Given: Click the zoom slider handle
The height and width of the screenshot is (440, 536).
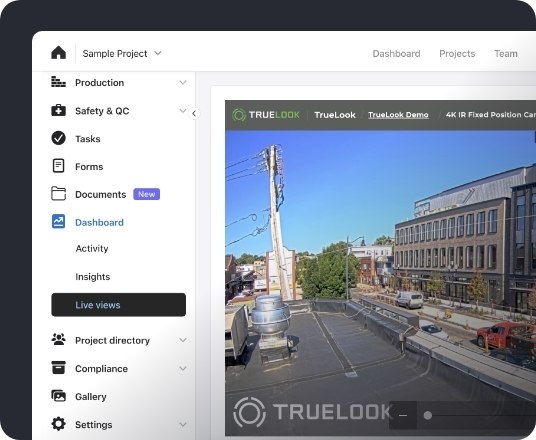Looking at the screenshot, I should tap(428, 415).
